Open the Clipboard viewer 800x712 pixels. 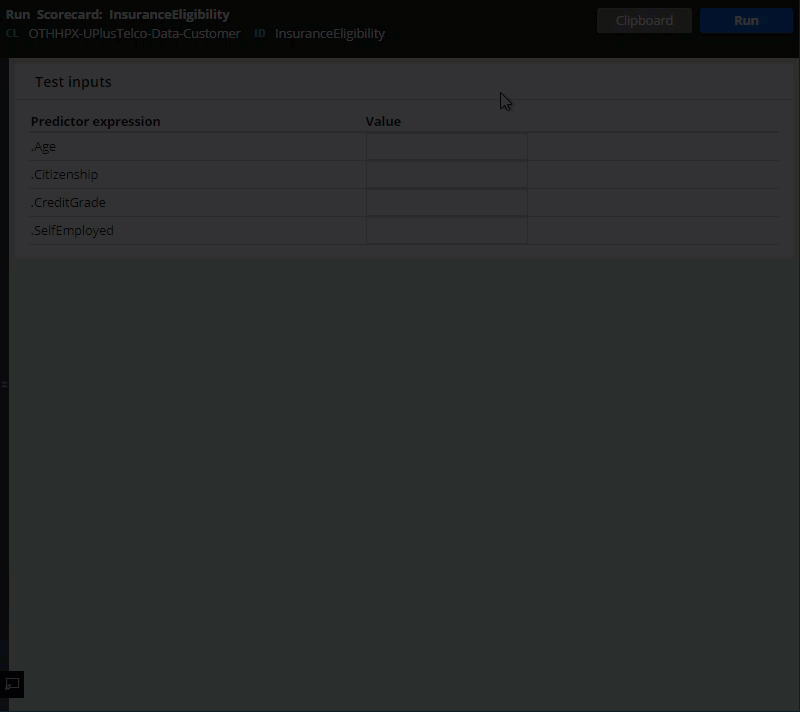[643, 20]
